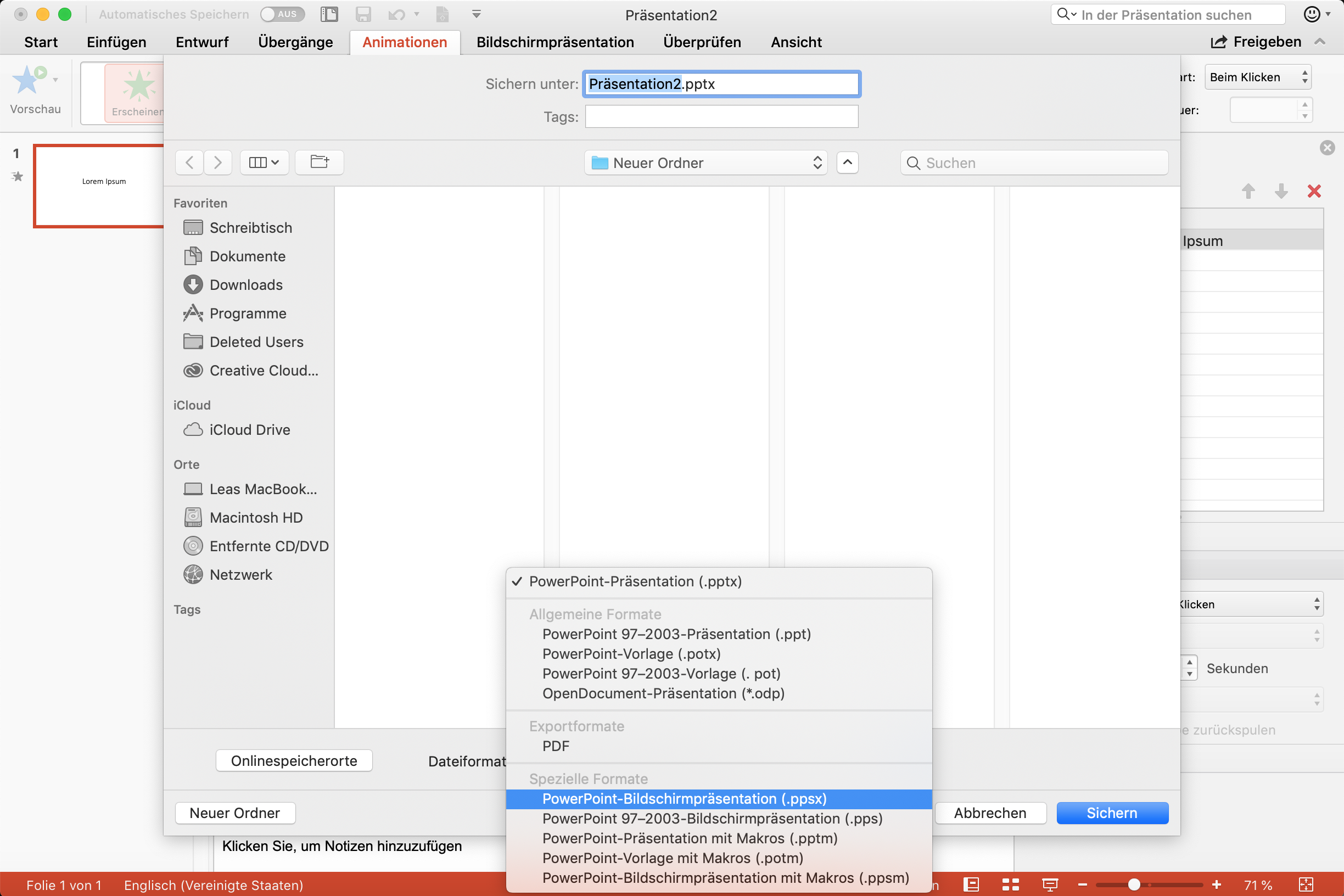Click the Sichern button
Image resolution: width=1344 pixels, height=896 pixels.
pyautogui.click(x=1112, y=813)
